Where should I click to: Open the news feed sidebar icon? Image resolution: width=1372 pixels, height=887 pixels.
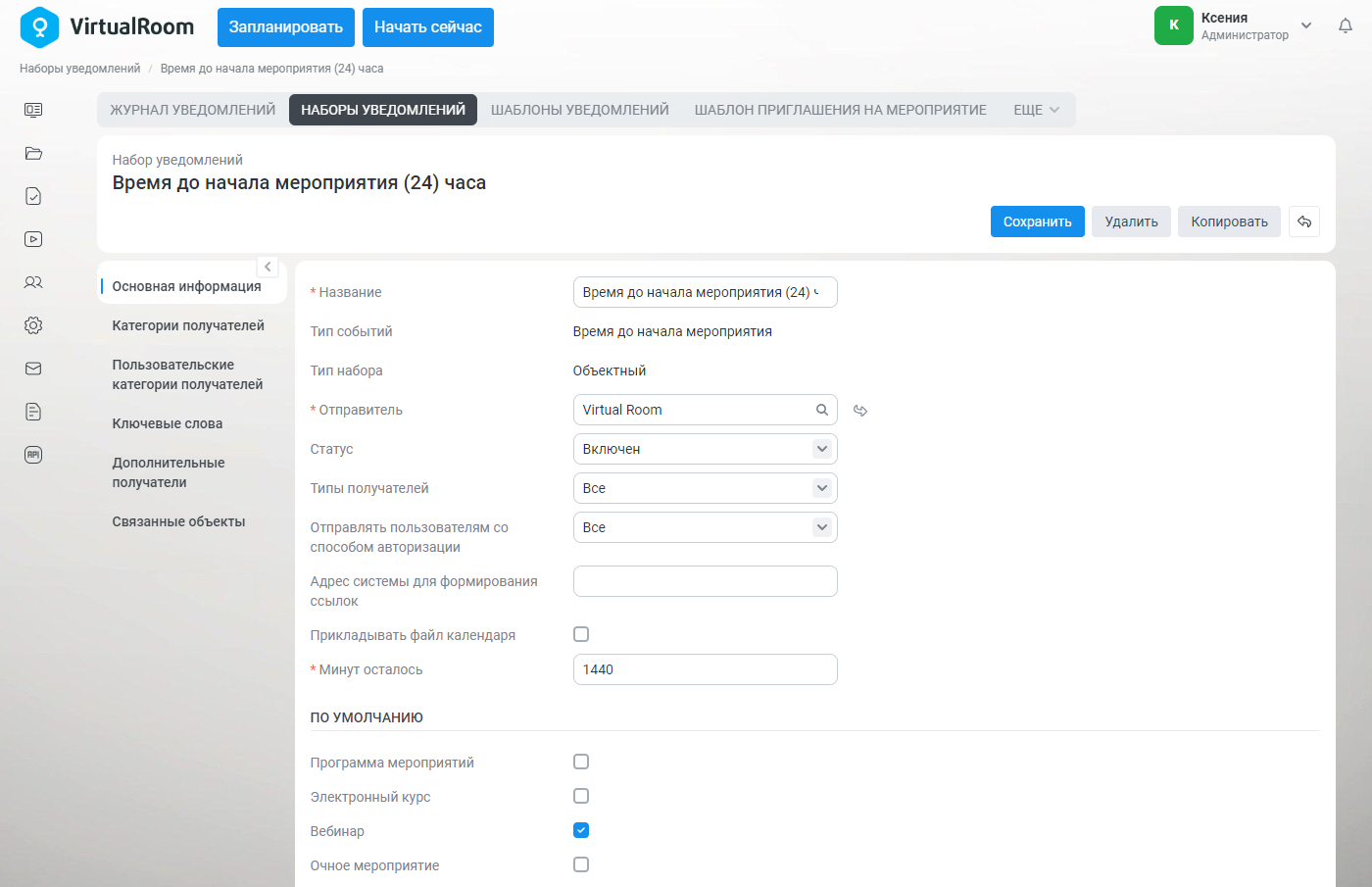click(33, 110)
